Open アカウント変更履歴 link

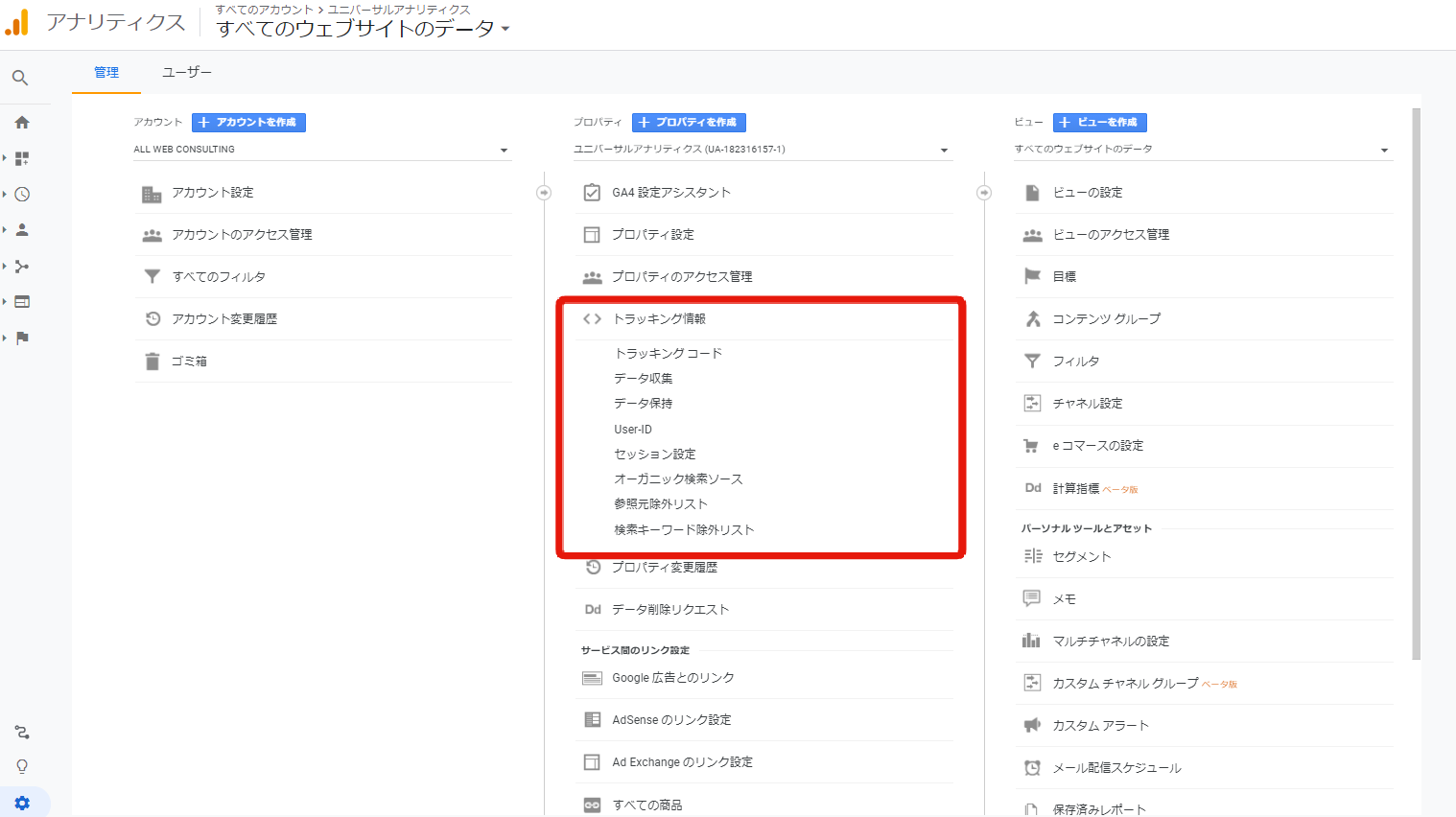click(x=224, y=319)
